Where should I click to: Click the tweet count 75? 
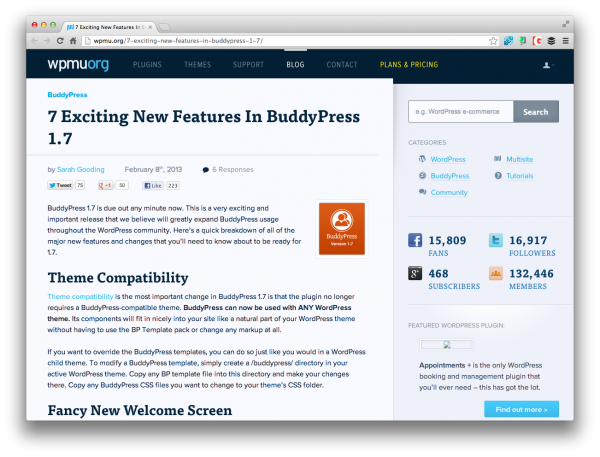click(80, 185)
